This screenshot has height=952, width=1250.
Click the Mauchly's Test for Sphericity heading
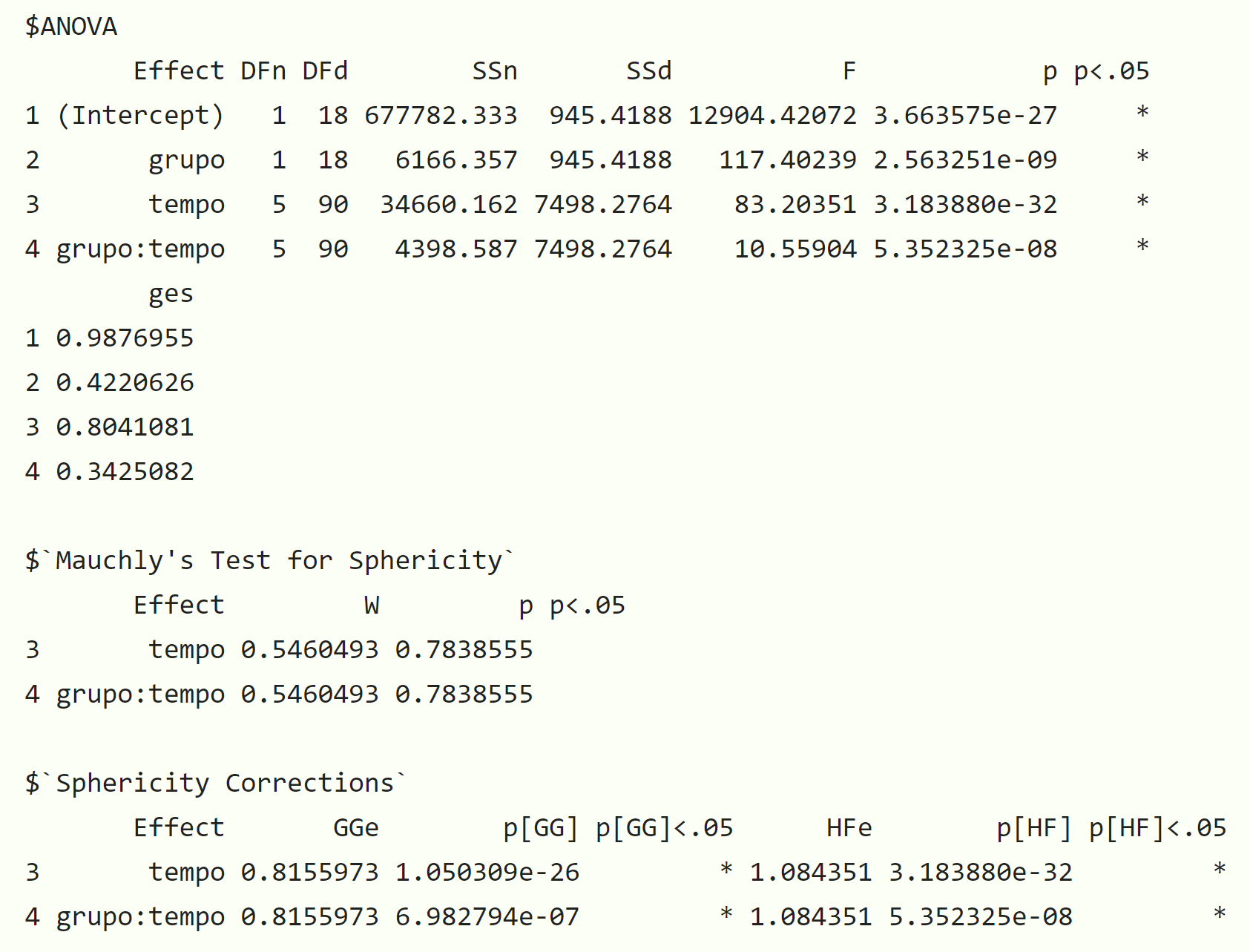point(269,560)
